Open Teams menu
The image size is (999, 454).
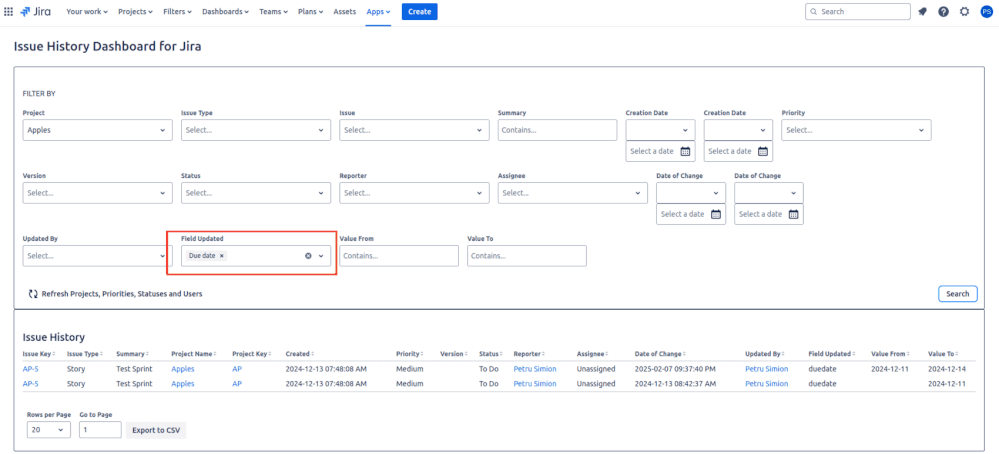(x=273, y=11)
